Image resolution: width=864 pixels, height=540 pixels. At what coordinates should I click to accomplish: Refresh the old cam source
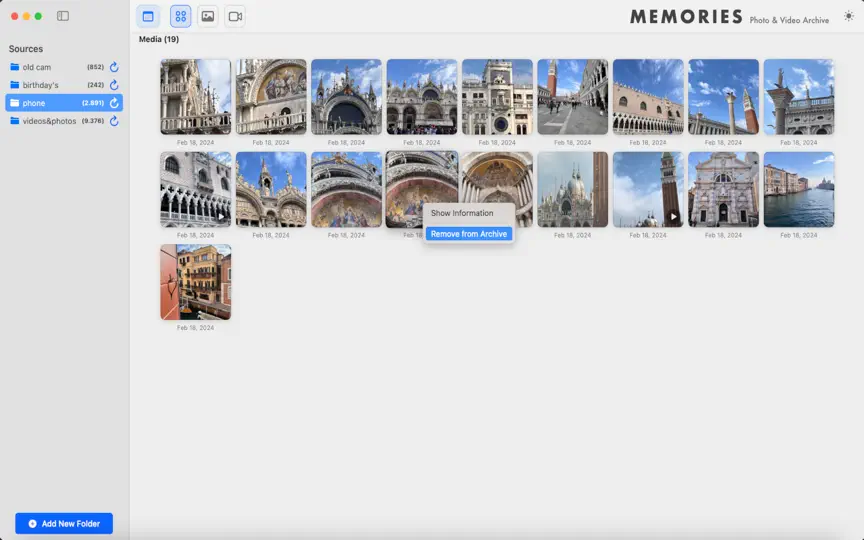(114, 67)
